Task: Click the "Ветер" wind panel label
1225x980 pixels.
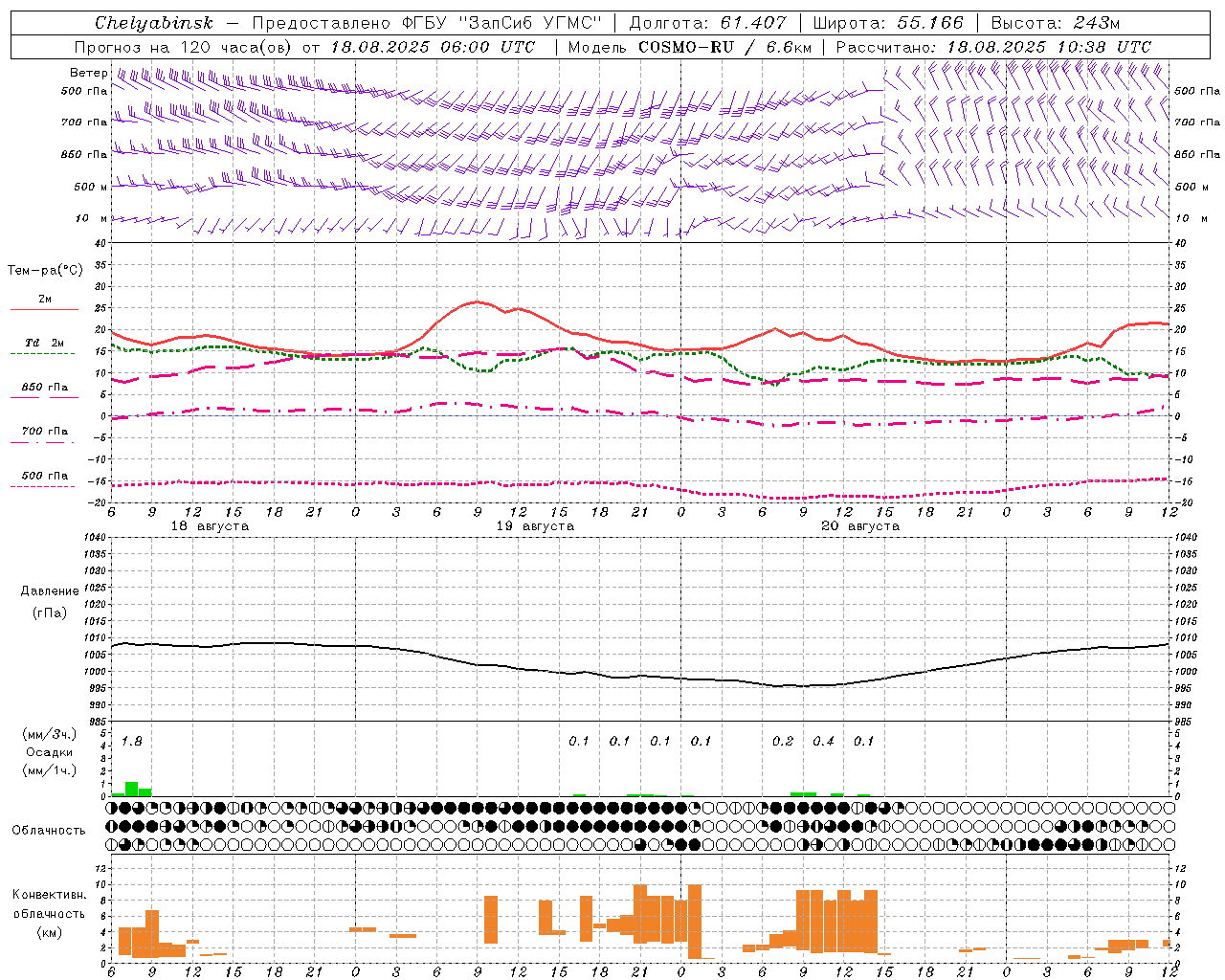Action: pyautogui.click(x=88, y=73)
